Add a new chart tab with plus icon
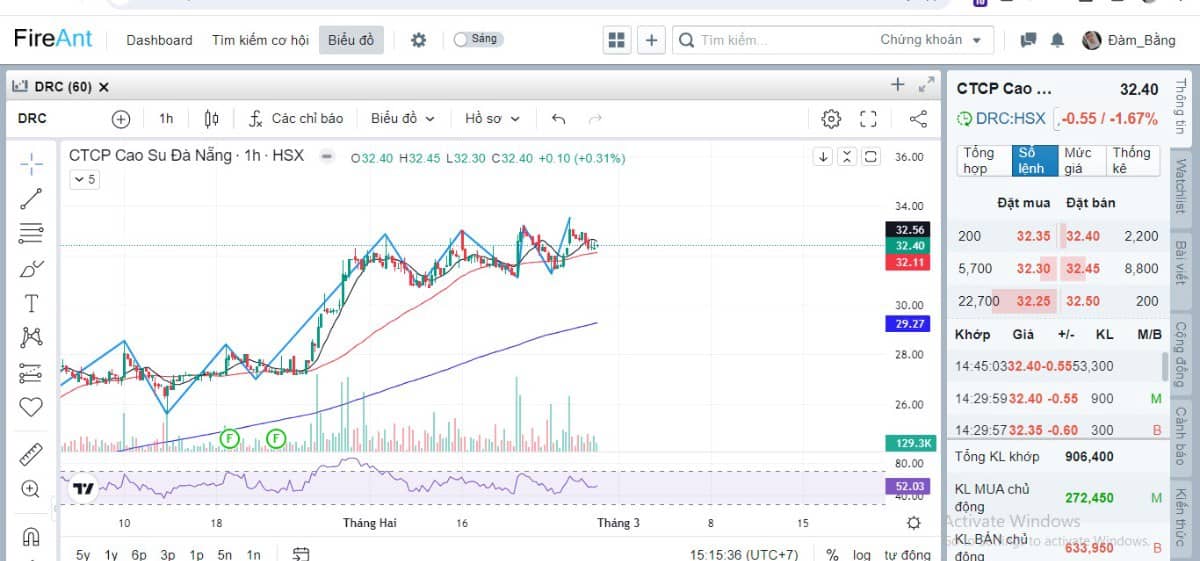1200x561 pixels. coord(898,85)
